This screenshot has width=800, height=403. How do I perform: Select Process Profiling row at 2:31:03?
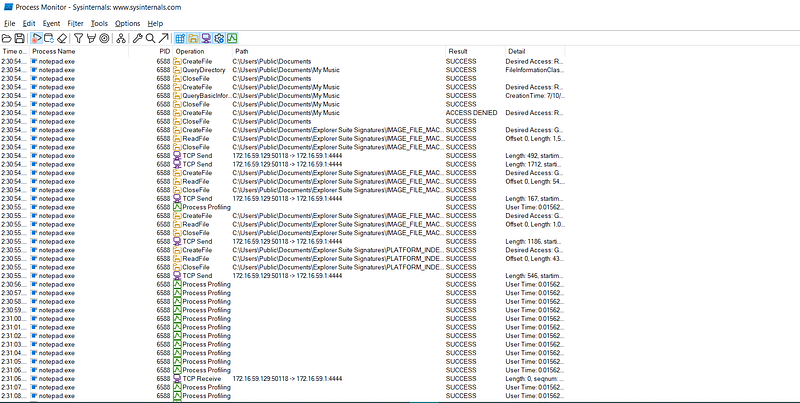(x=283, y=344)
